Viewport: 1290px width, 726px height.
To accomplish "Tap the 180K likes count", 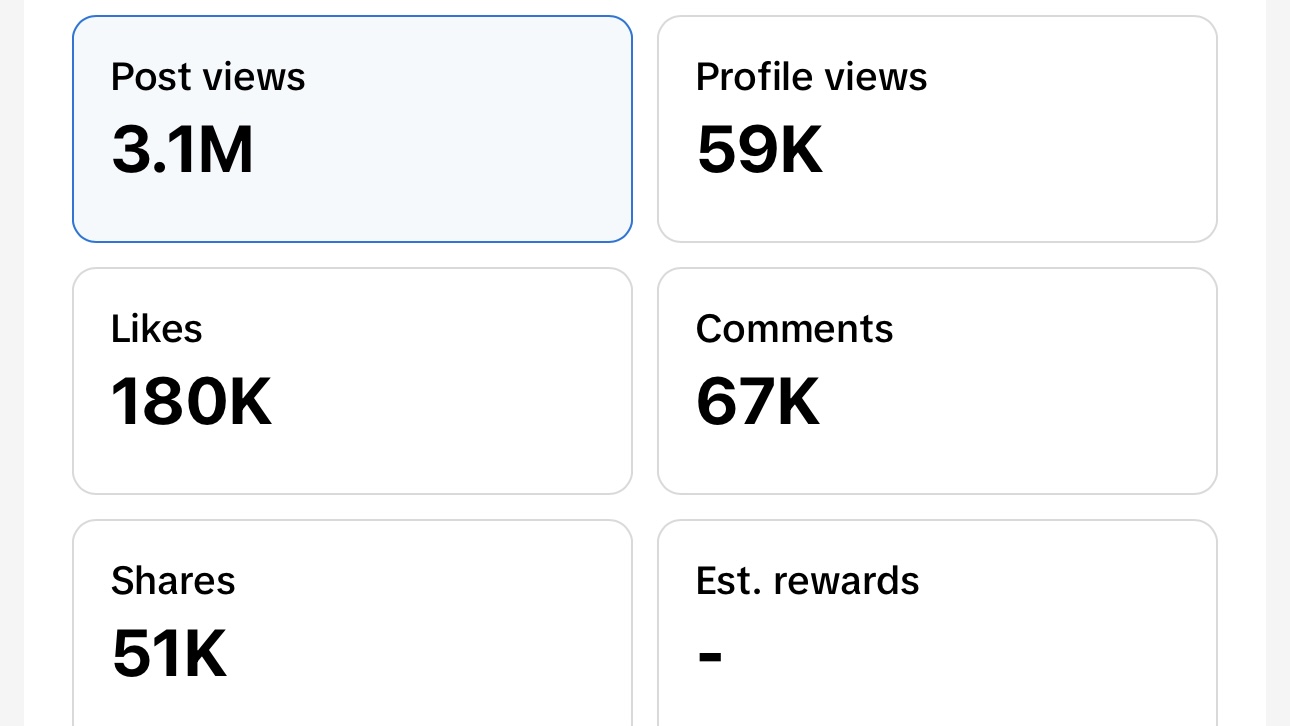I will 191,403.
